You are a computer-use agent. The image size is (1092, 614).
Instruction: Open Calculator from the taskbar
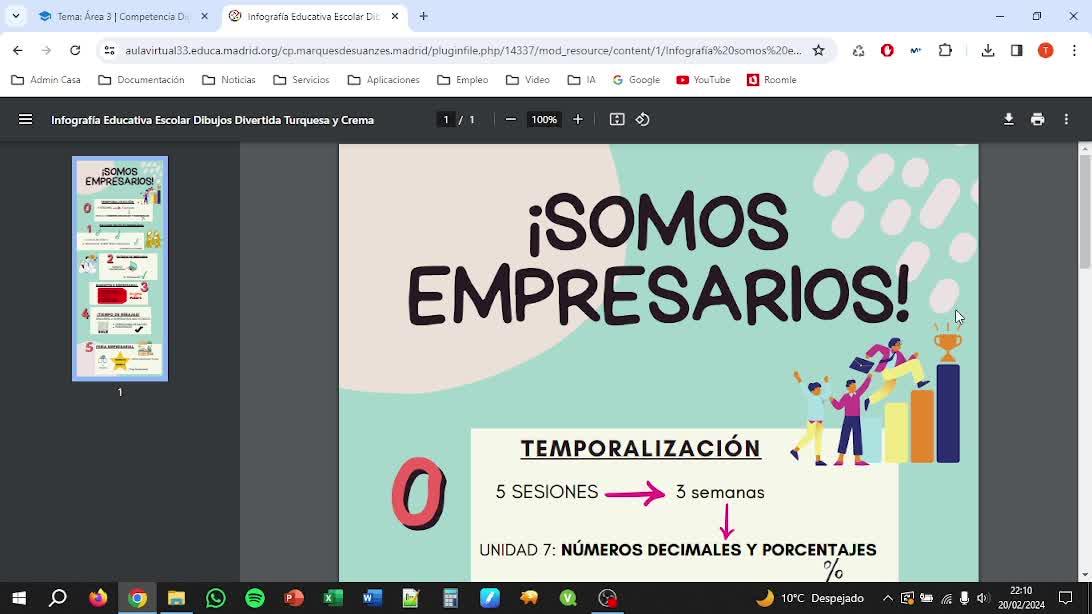[x=451, y=598]
